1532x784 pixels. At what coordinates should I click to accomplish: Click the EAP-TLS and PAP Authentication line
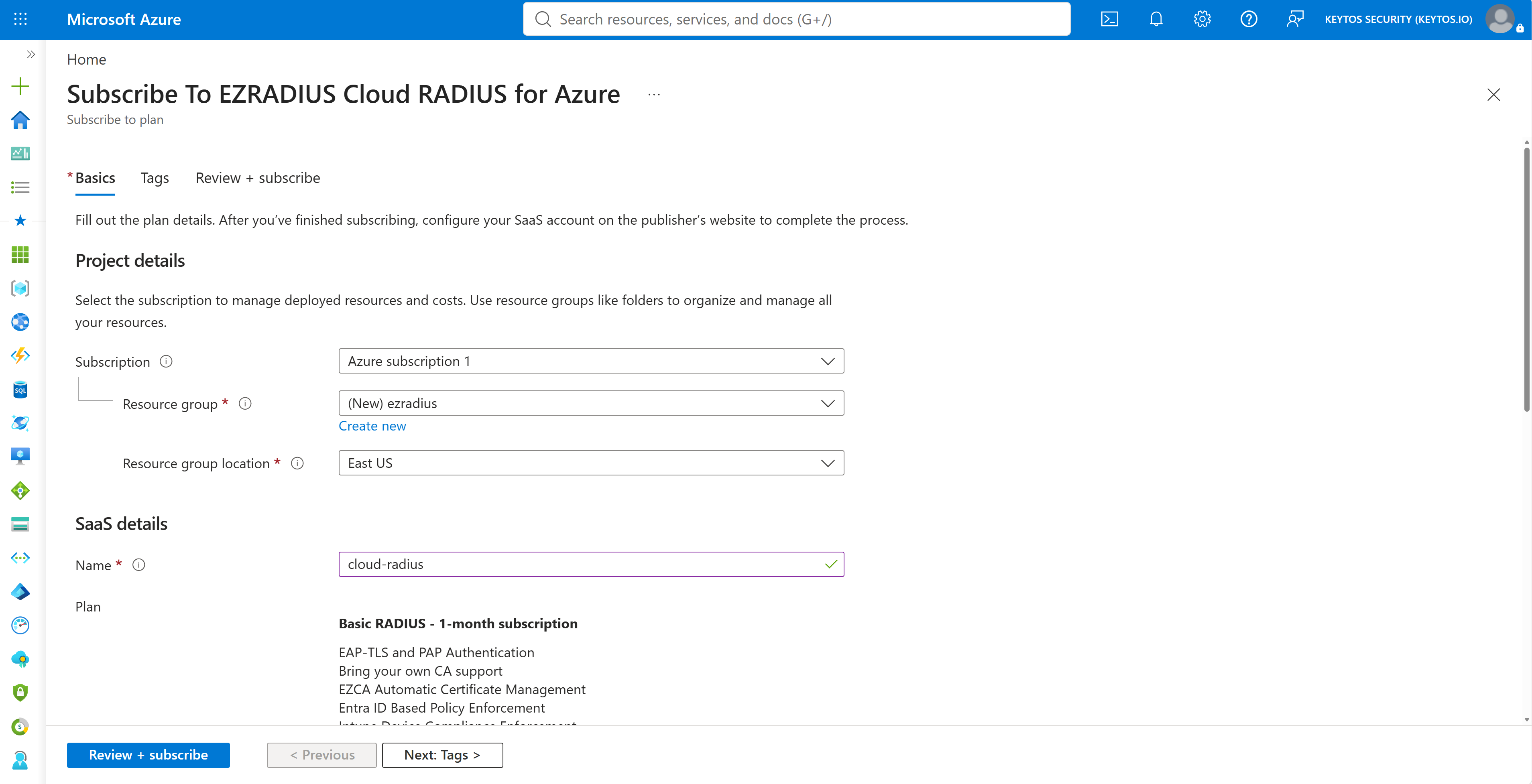pos(437,653)
